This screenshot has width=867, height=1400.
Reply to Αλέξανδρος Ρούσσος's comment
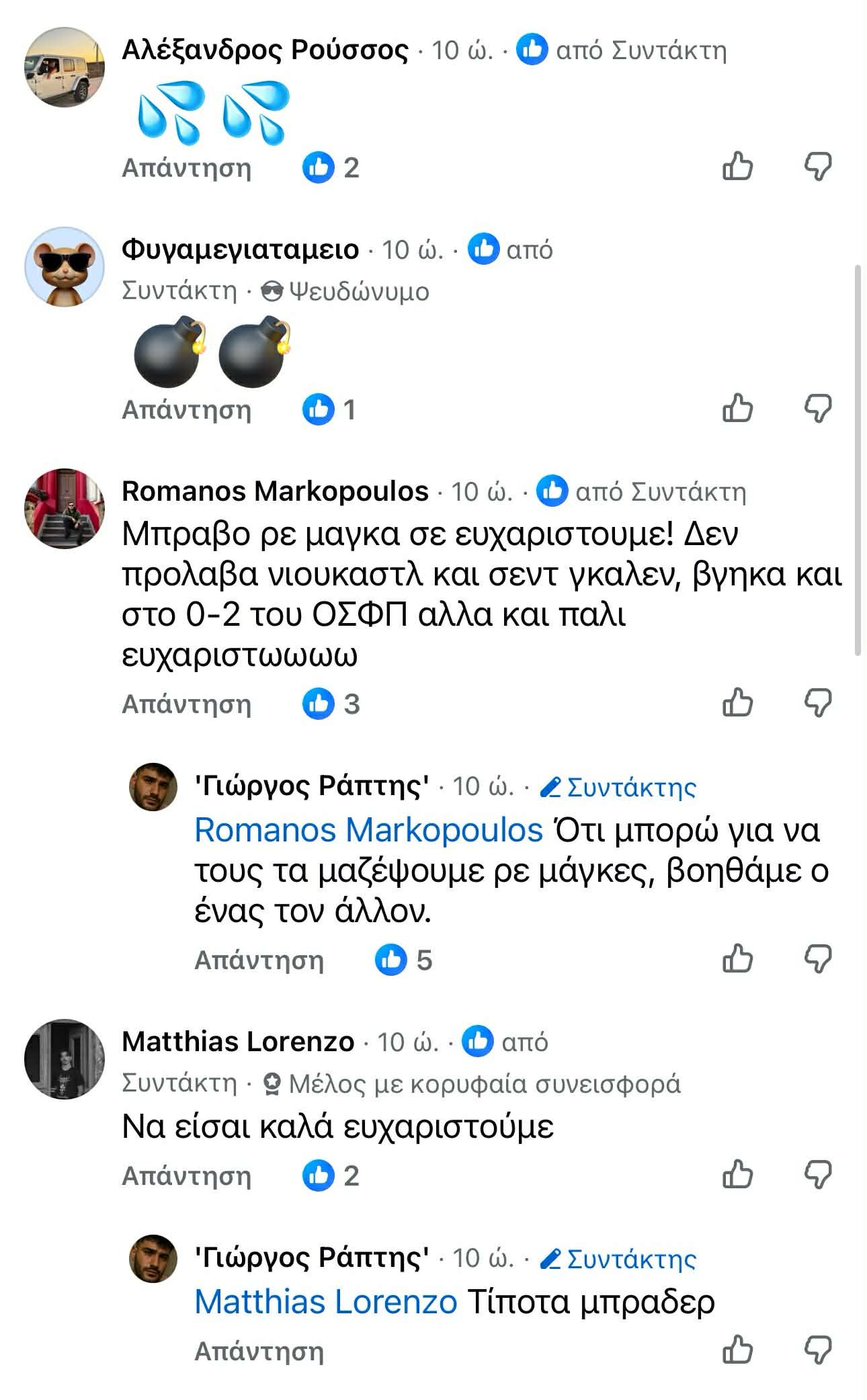point(186,167)
